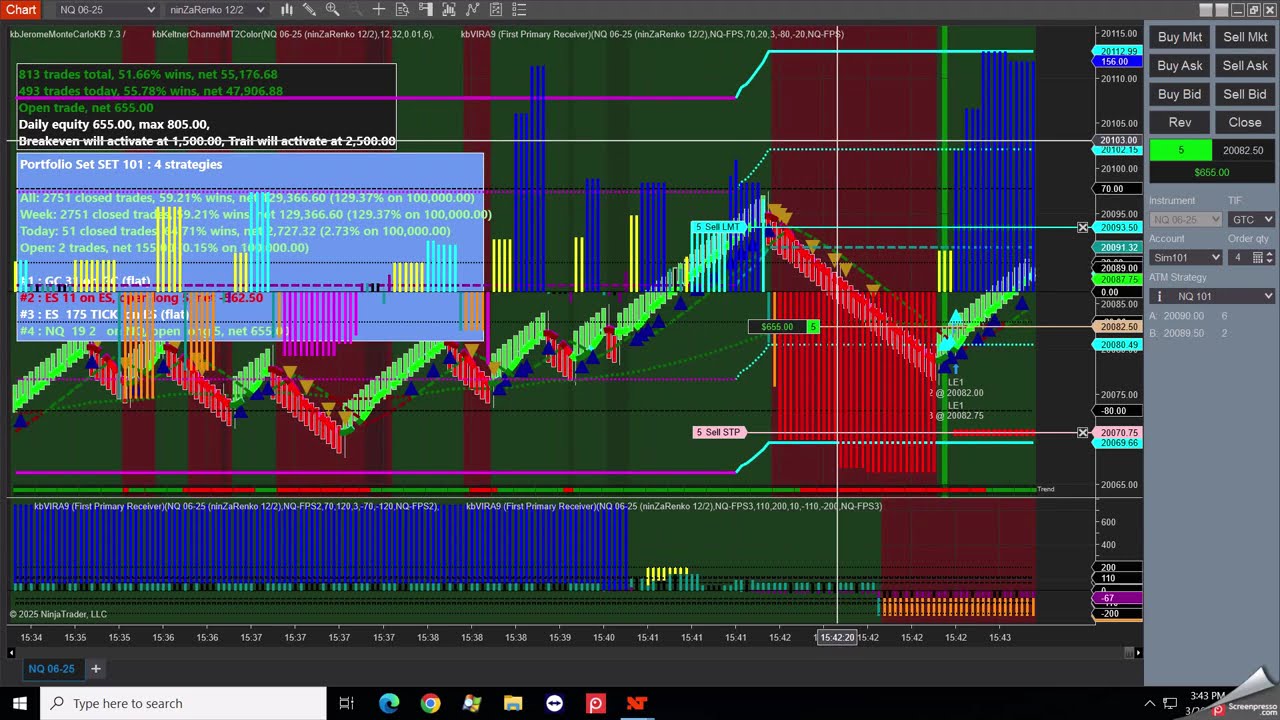1280x720 pixels.
Task: Click the Buy Bid button
Action: [x=1180, y=94]
